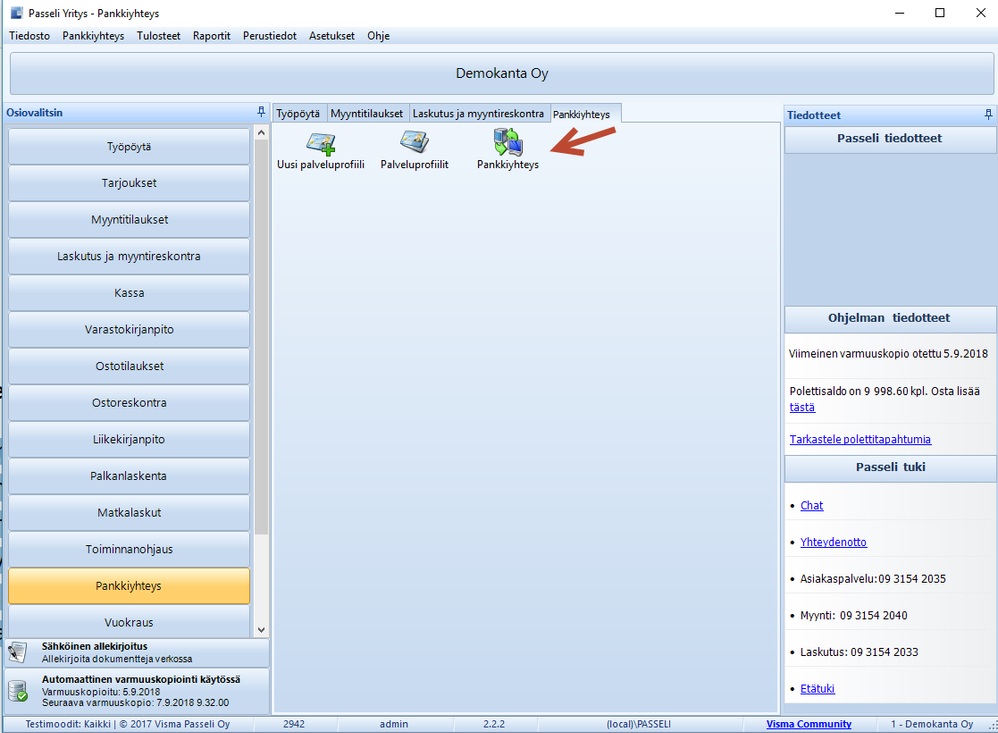Open the Chat support link

812,505
